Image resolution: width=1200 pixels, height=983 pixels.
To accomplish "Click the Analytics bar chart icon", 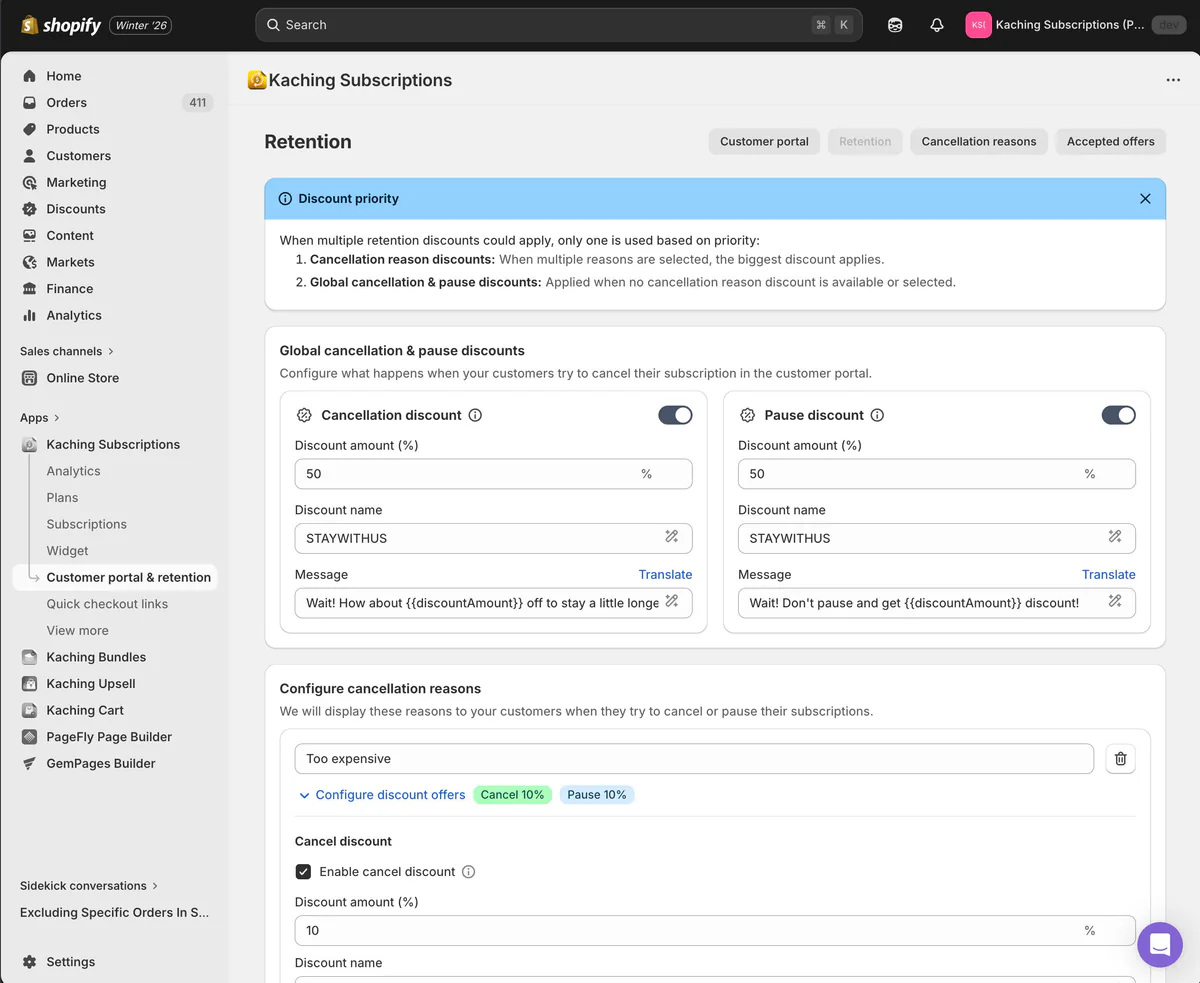I will [x=29, y=315].
